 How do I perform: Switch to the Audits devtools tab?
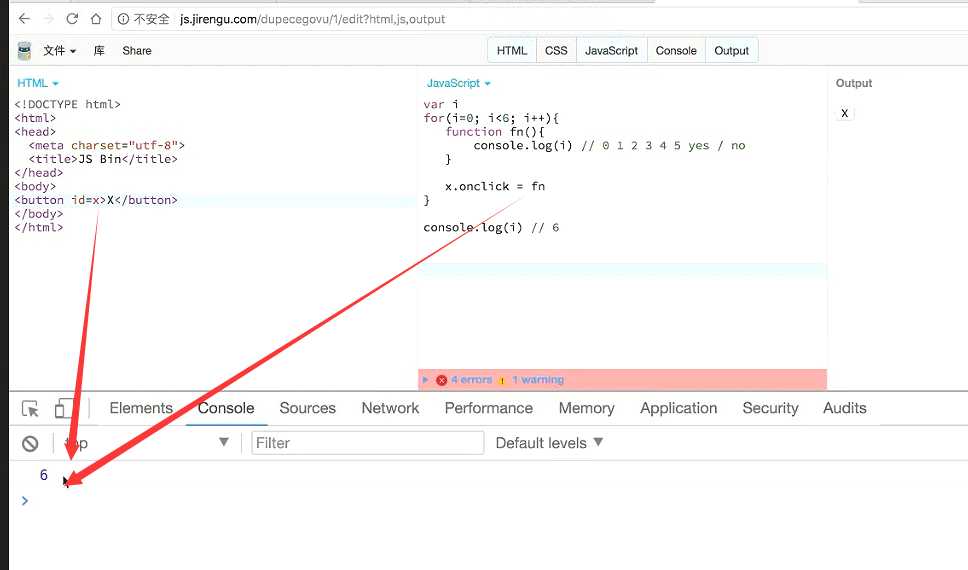tap(845, 408)
